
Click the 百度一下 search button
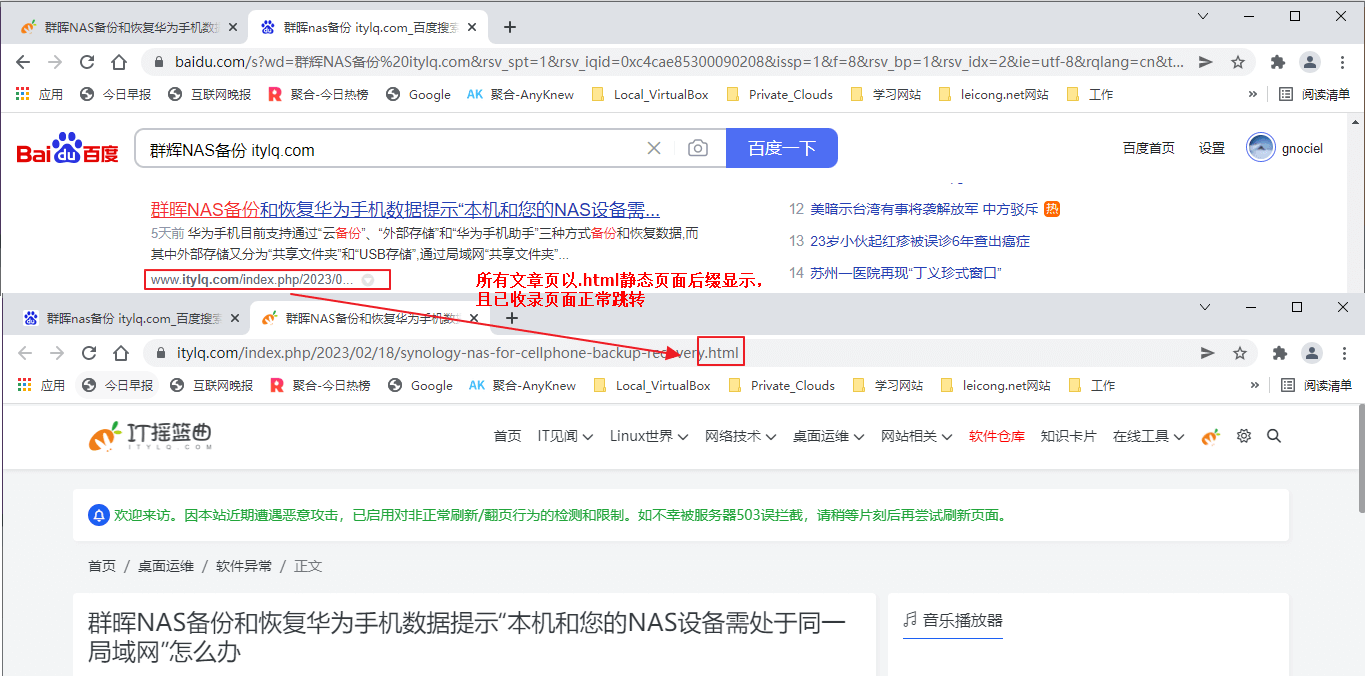point(782,147)
